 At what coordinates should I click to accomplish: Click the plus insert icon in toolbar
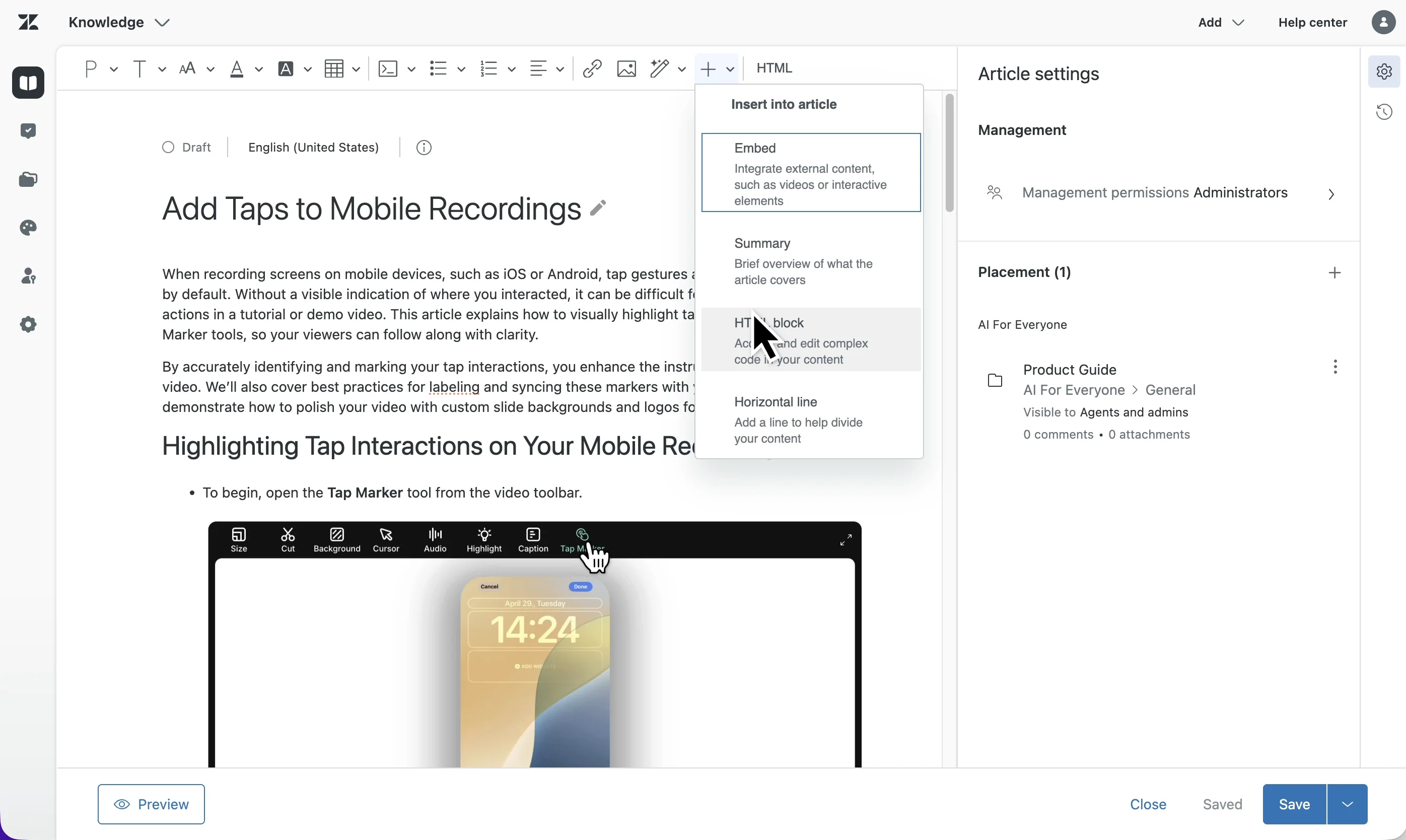(x=708, y=68)
